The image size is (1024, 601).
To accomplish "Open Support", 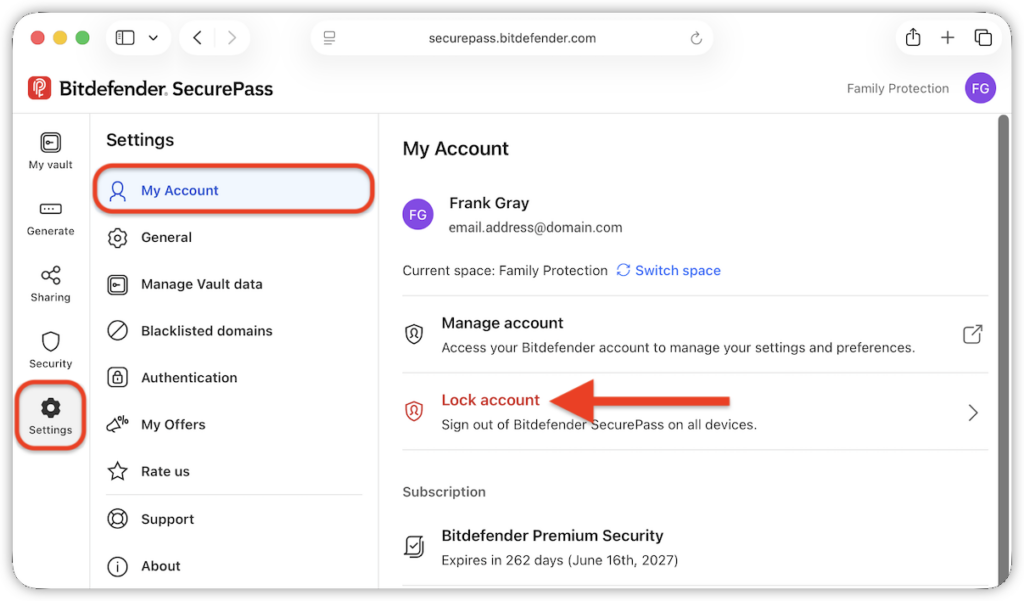I will 234,519.
